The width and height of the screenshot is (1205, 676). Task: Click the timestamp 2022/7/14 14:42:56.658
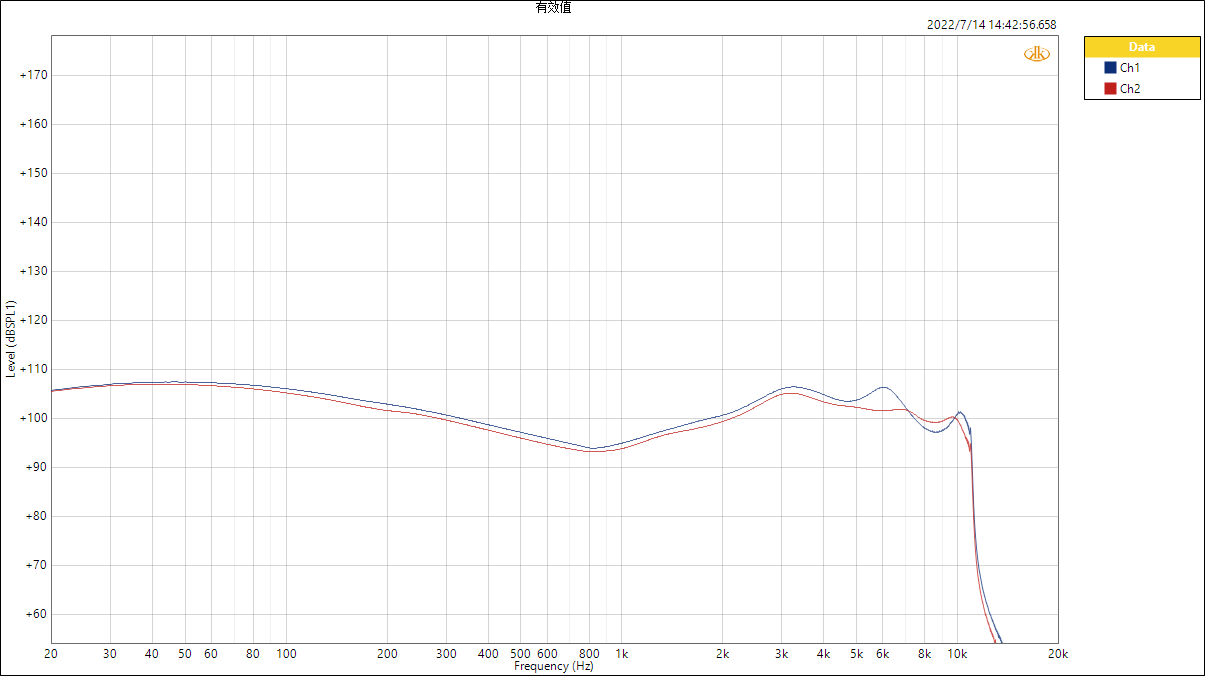992,25
